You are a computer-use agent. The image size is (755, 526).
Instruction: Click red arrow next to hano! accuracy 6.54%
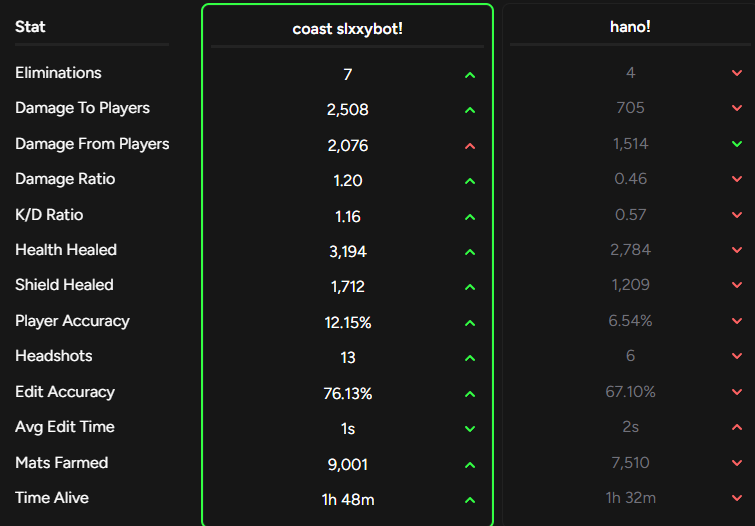click(737, 321)
